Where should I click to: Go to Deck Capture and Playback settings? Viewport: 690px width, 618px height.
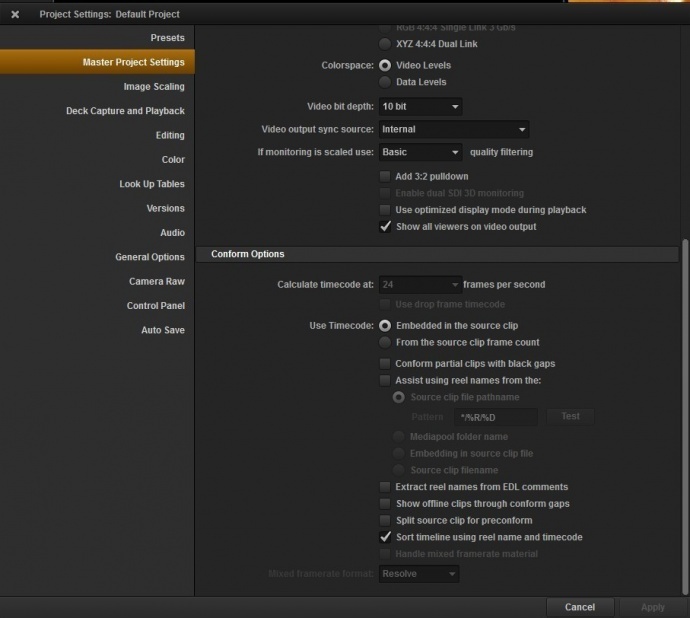[x=125, y=111]
